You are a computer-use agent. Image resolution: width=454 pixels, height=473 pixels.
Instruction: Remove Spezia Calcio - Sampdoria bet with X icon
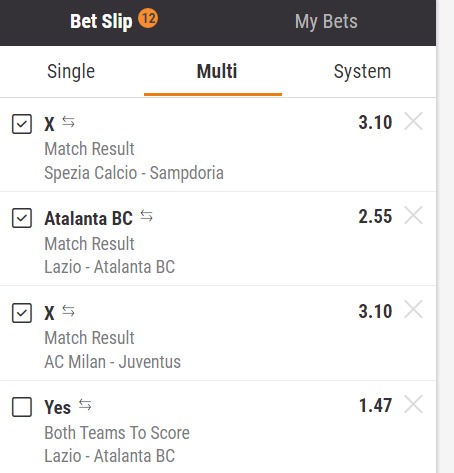413,121
